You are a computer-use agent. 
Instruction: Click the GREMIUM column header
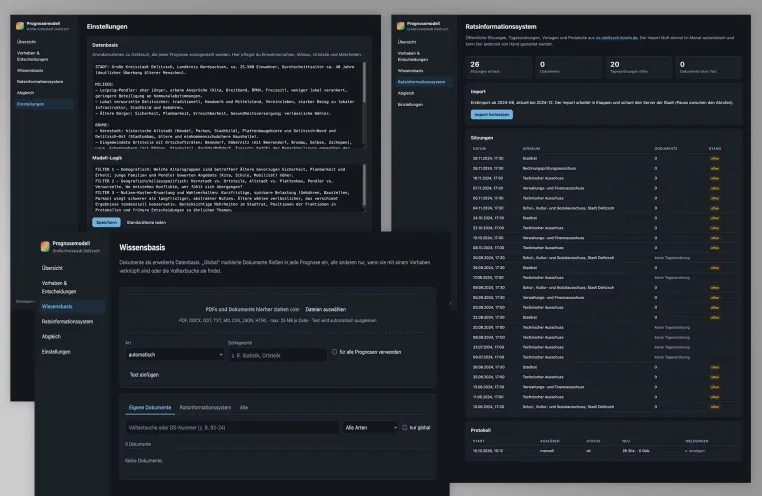tap(531, 149)
